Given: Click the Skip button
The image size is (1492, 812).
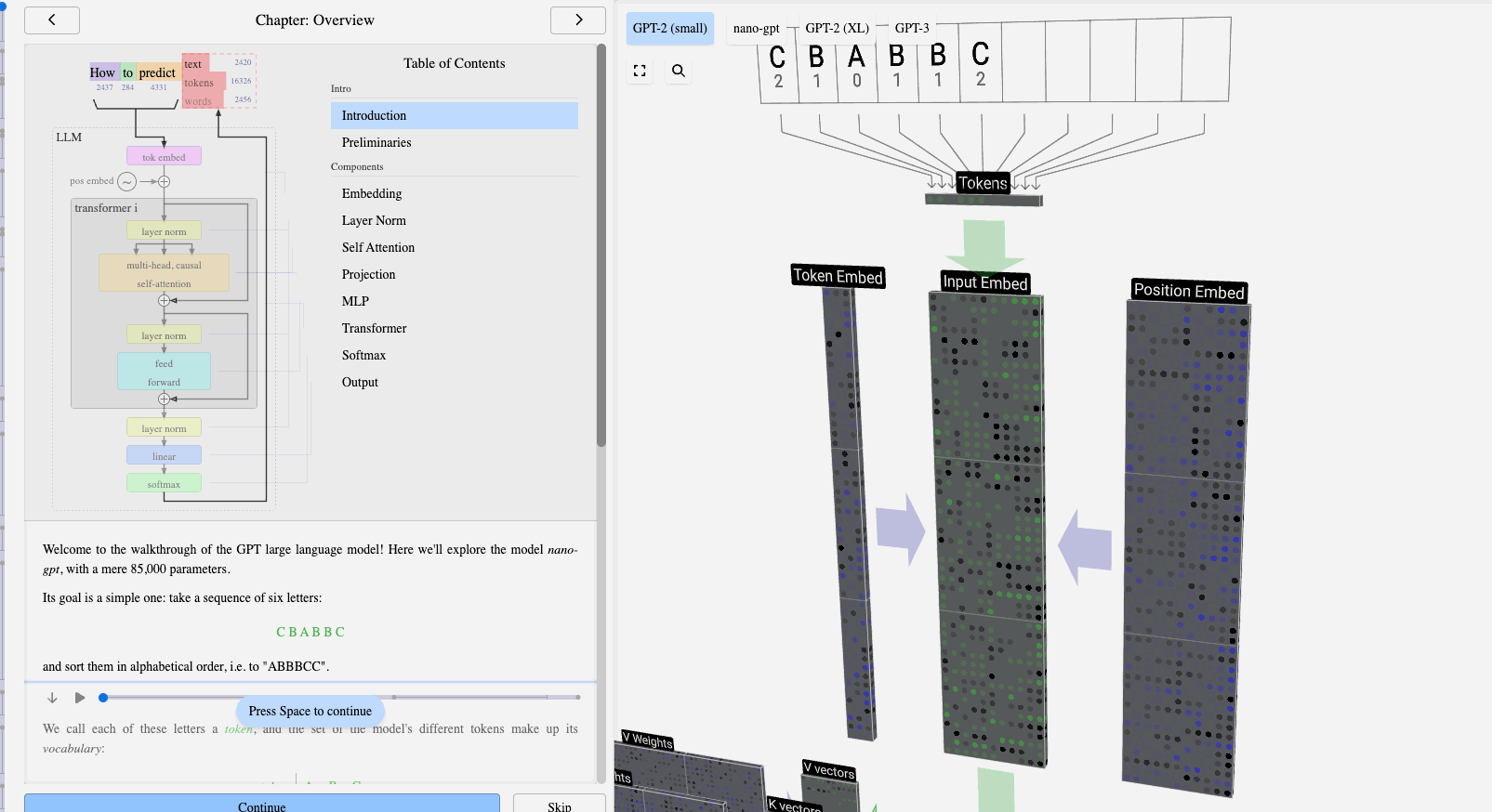Looking at the screenshot, I should 559,805.
